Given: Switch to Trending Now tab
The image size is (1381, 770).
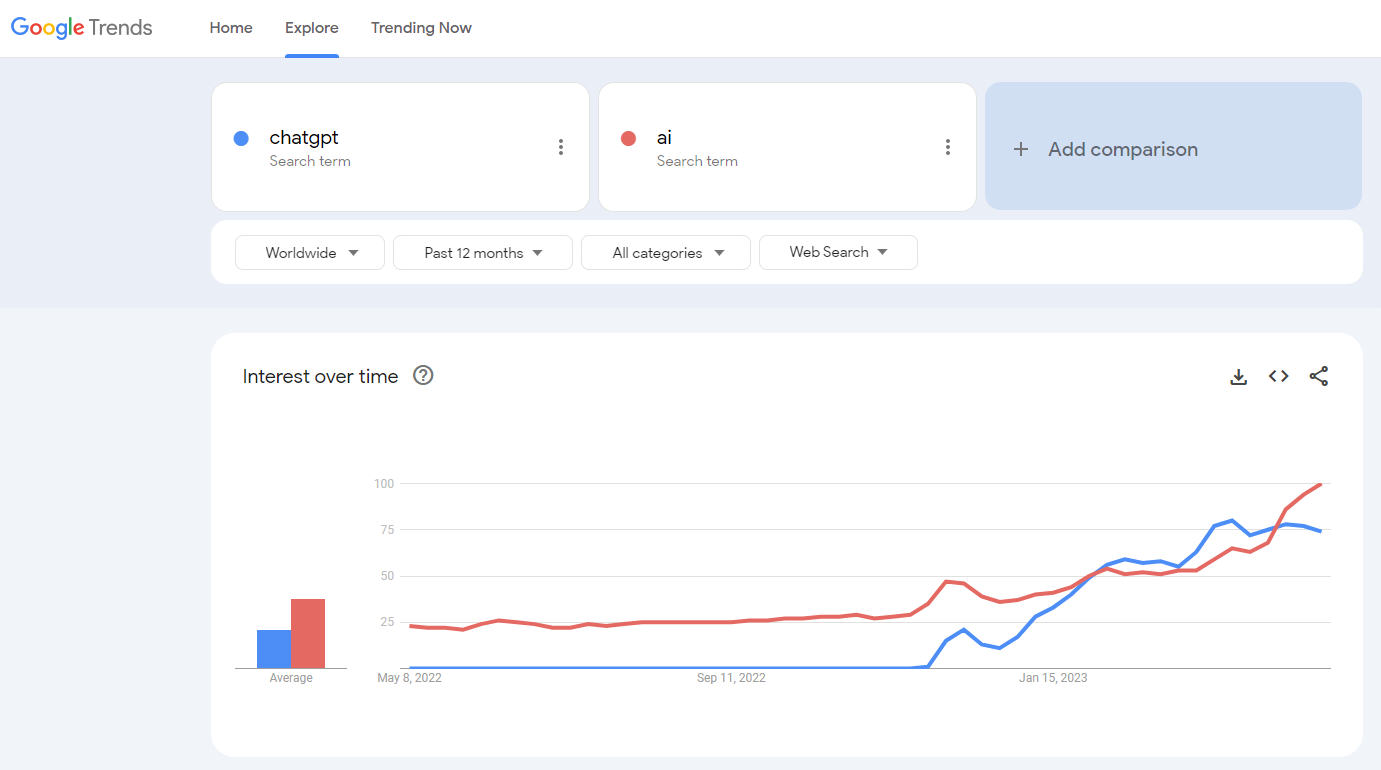Looking at the screenshot, I should click(421, 28).
